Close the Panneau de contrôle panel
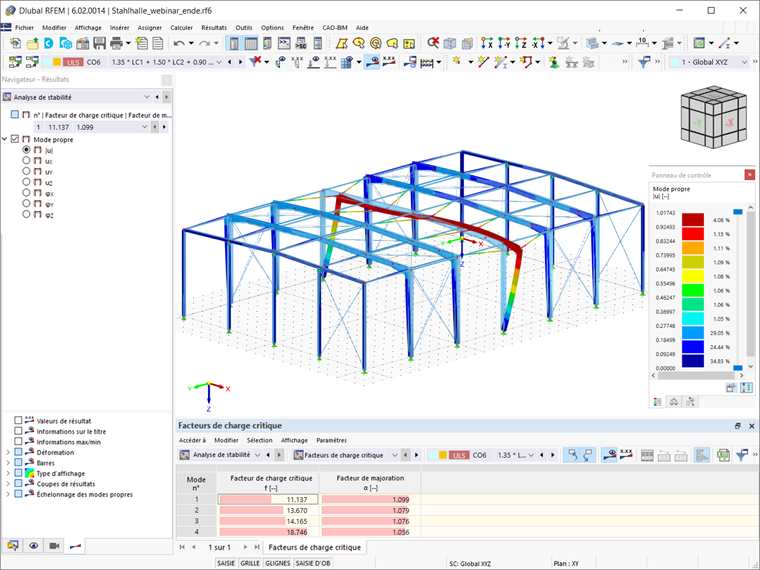760x570 pixels. (x=749, y=174)
